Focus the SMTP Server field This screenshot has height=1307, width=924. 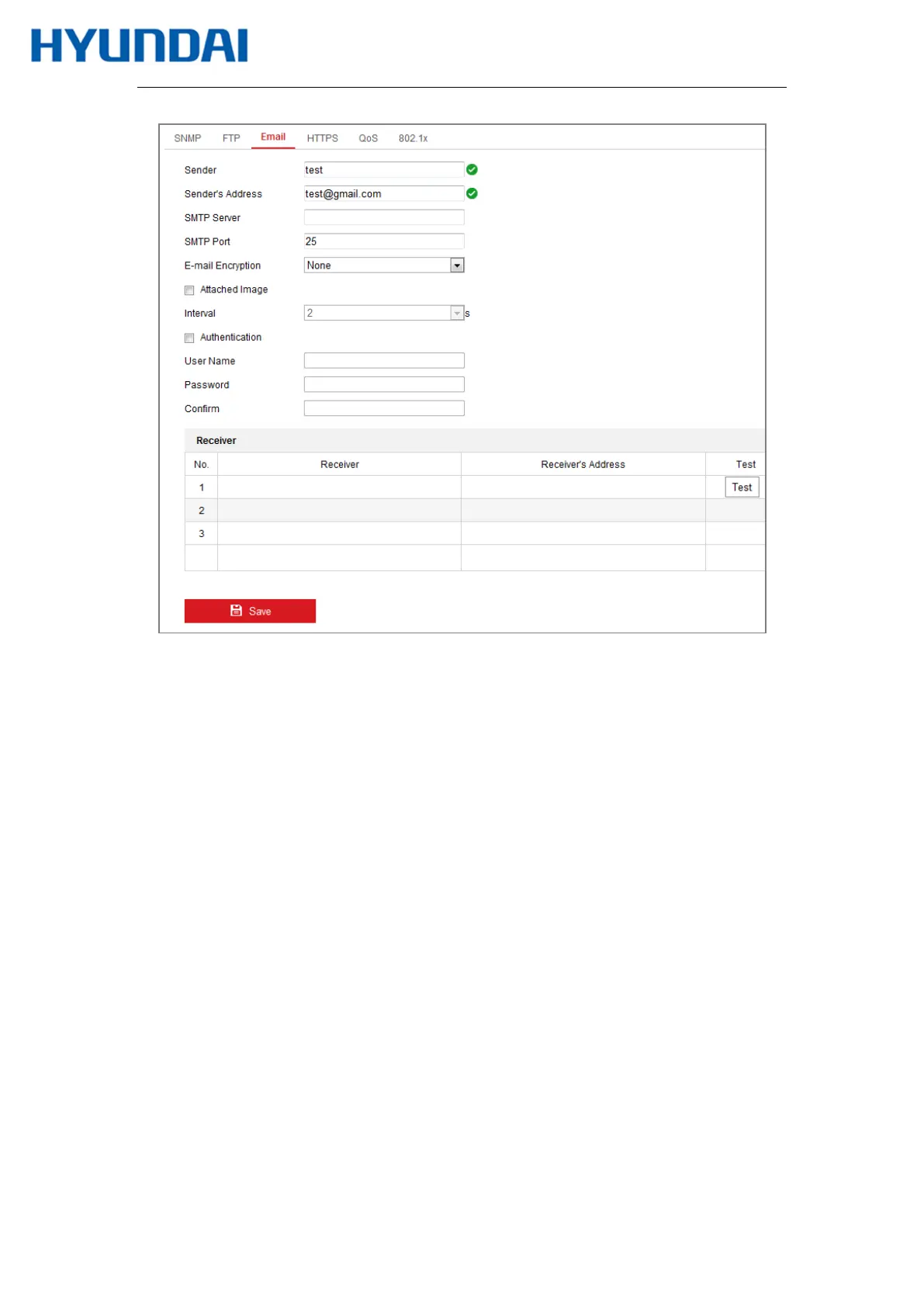pyautogui.click(x=384, y=217)
